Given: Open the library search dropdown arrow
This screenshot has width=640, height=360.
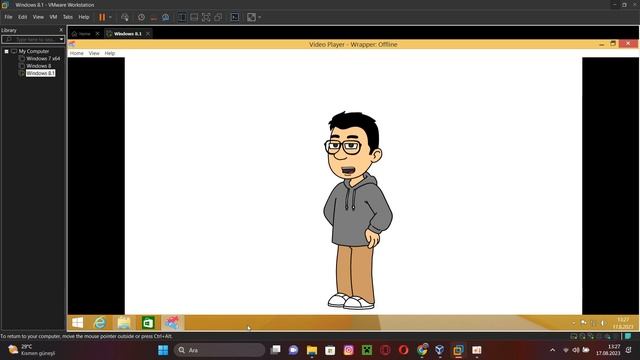Looking at the screenshot, I should (x=61, y=40).
